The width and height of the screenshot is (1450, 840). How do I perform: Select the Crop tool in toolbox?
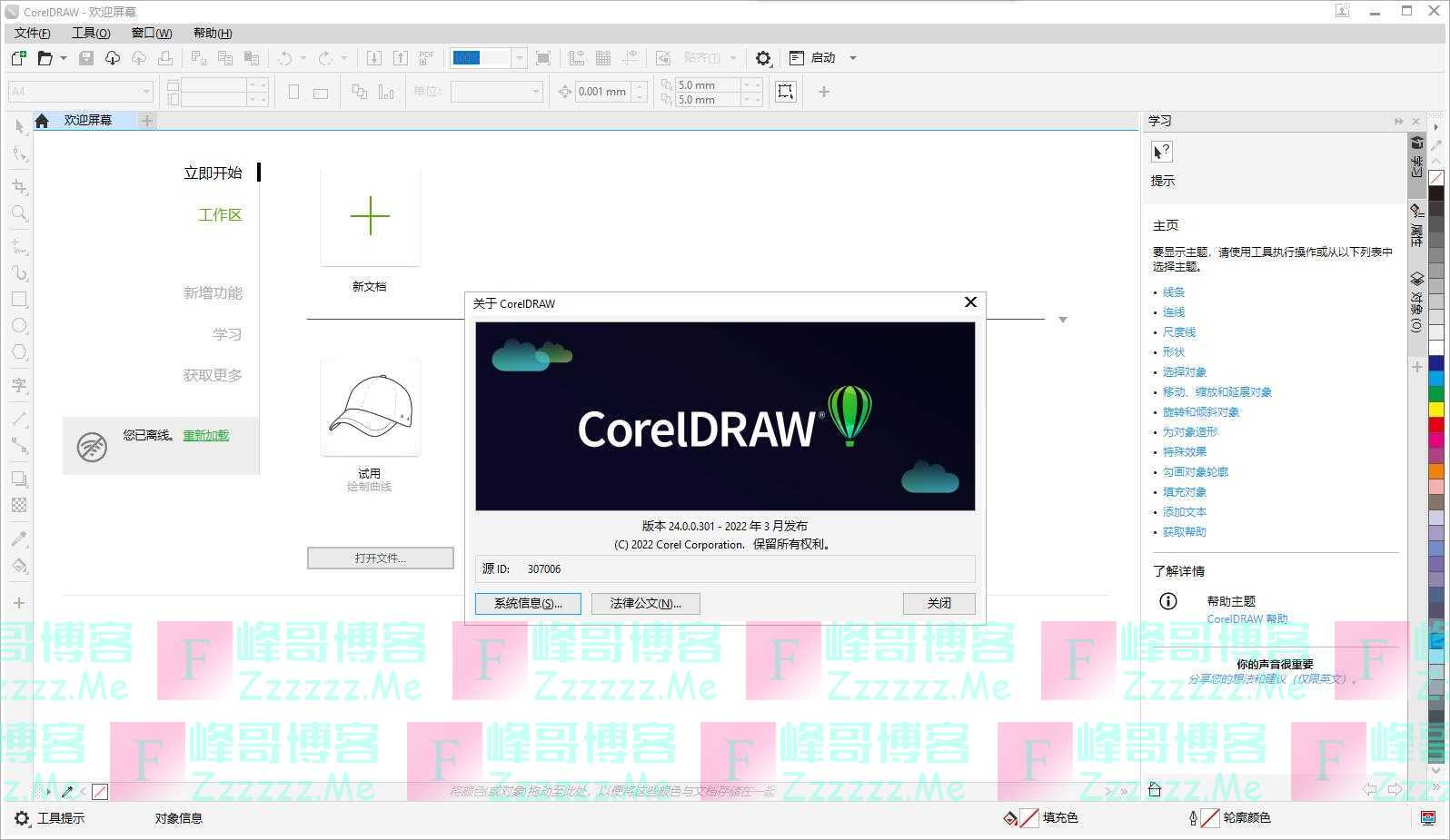[x=19, y=186]
